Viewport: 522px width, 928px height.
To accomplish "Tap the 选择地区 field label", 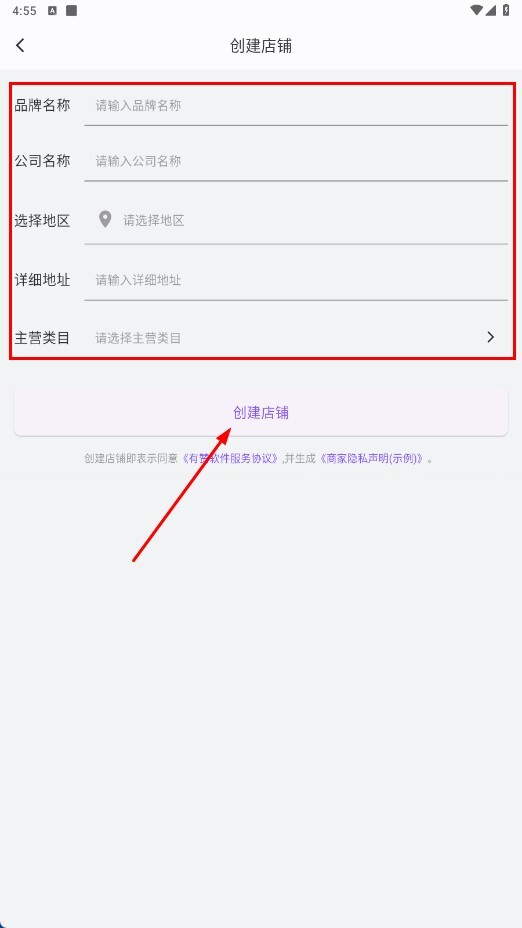I will point(42,221).
